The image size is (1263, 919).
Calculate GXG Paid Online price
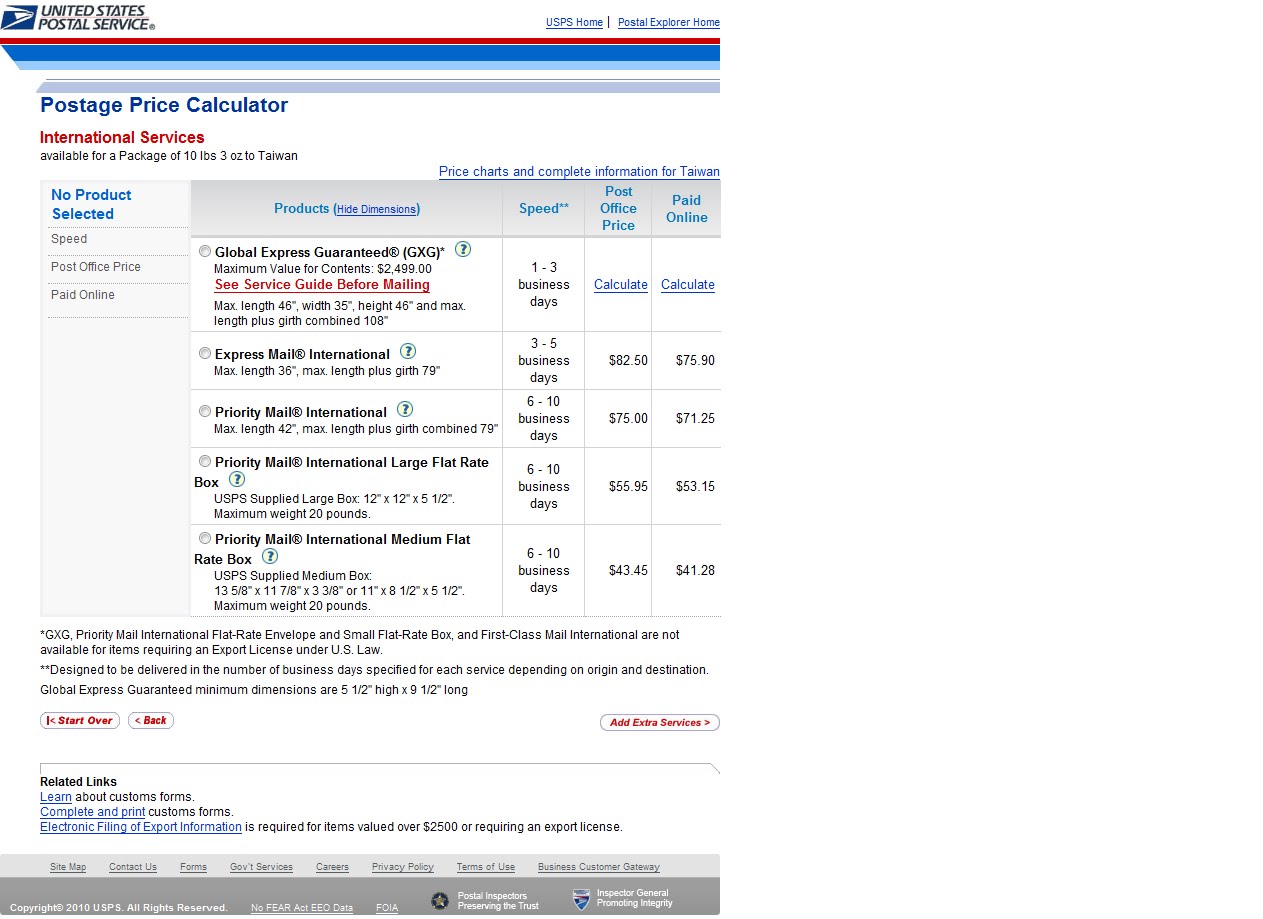pyautogui.click(x=688, y=285)
